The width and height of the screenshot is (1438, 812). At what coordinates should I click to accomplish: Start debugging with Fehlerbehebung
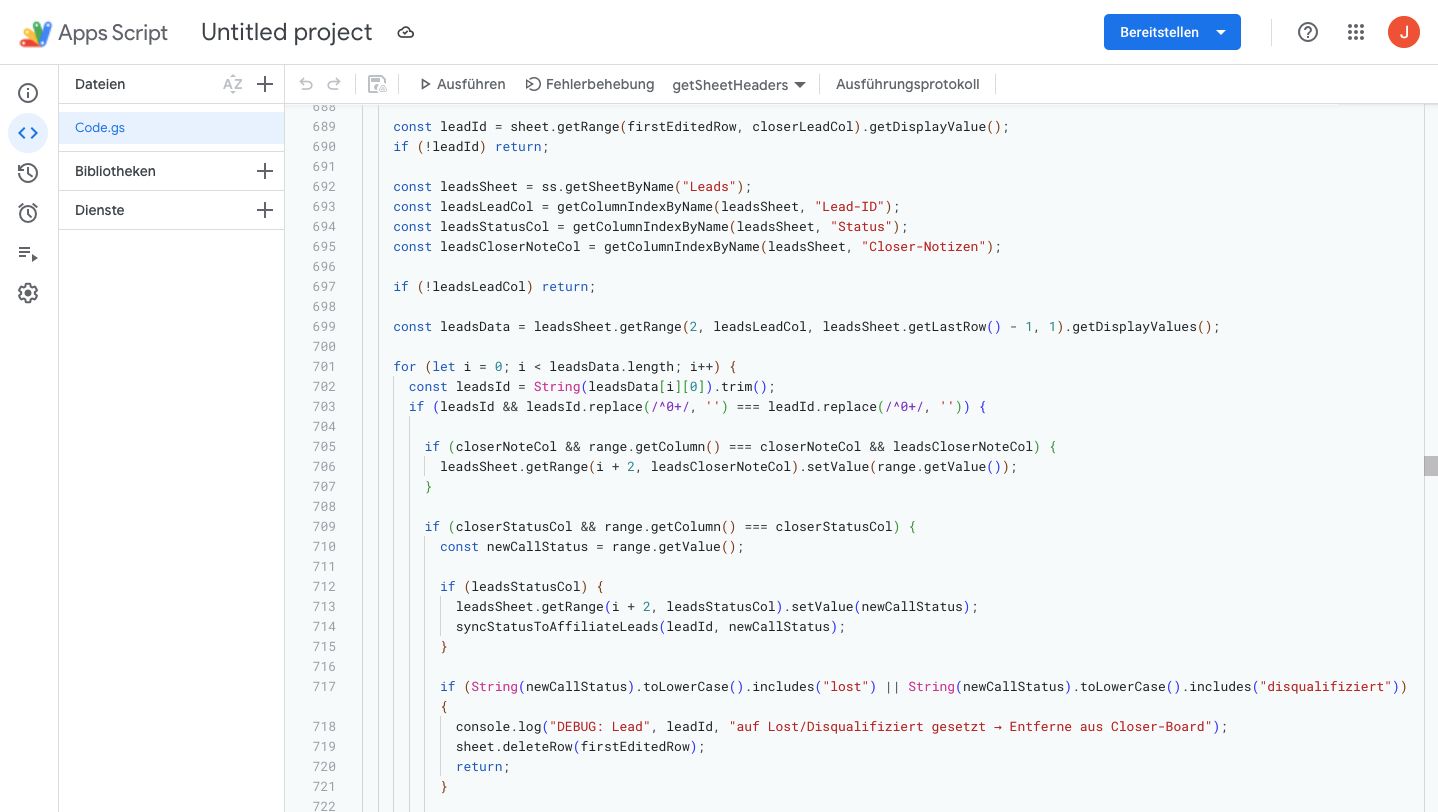590,85
